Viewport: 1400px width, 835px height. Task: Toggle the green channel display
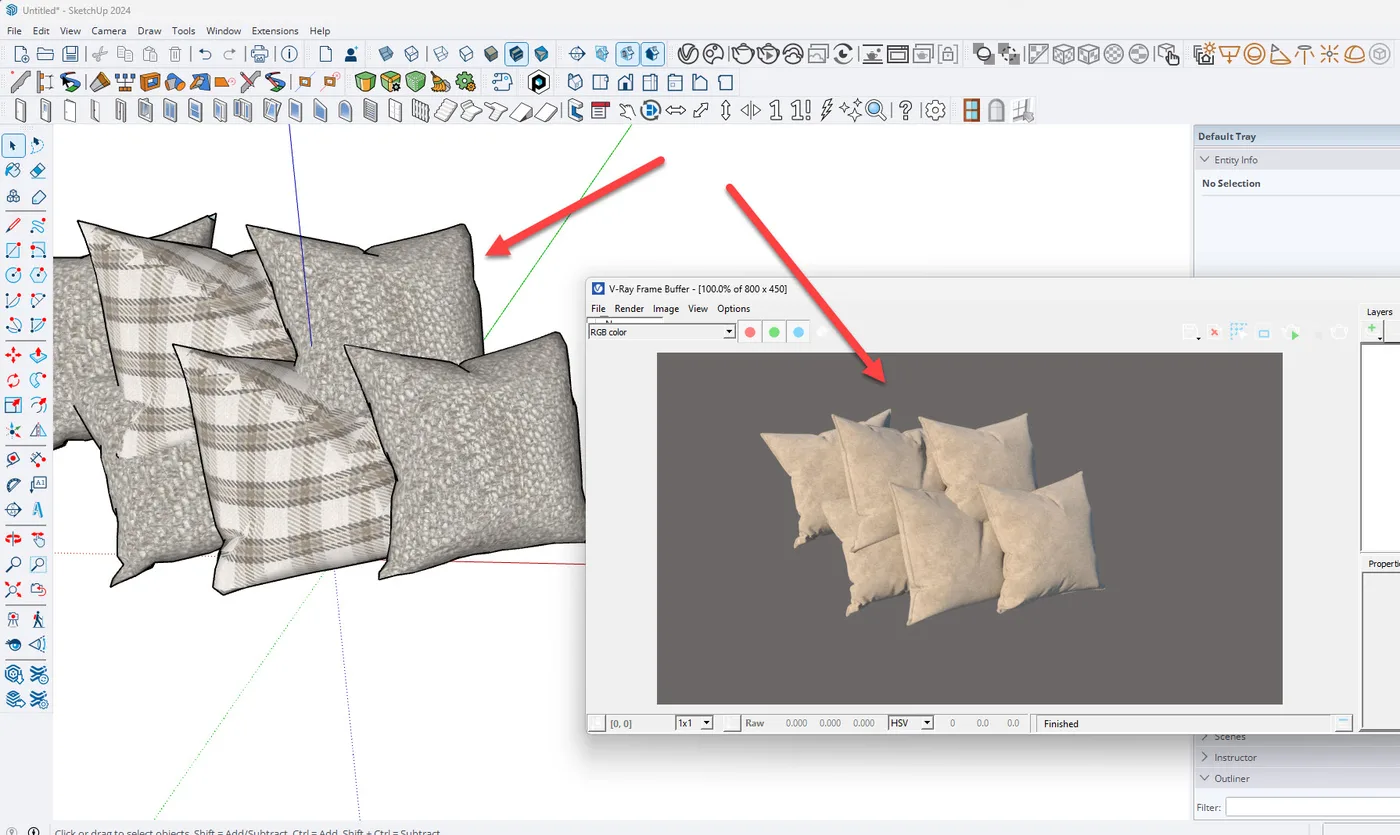pos(773,331)
